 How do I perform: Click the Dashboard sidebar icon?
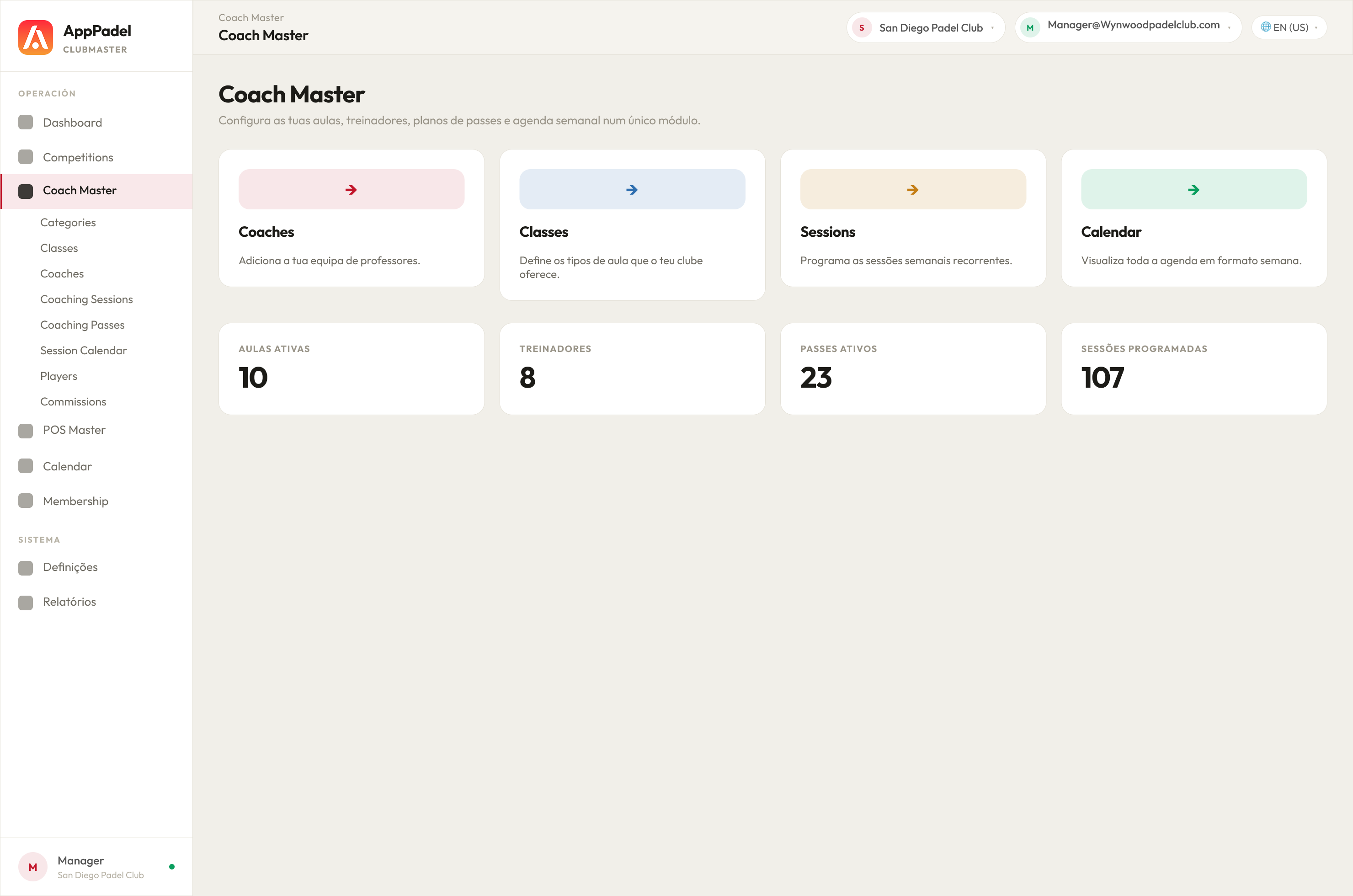point(26,123)
